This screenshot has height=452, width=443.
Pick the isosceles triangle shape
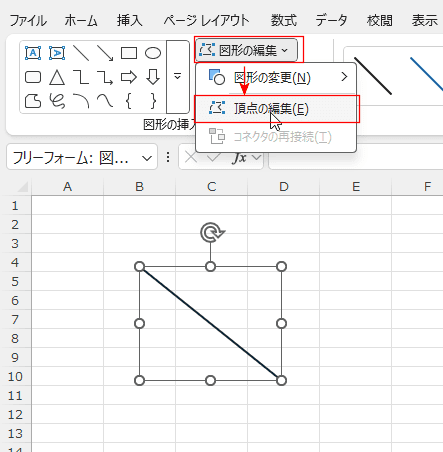pos(57,77)
